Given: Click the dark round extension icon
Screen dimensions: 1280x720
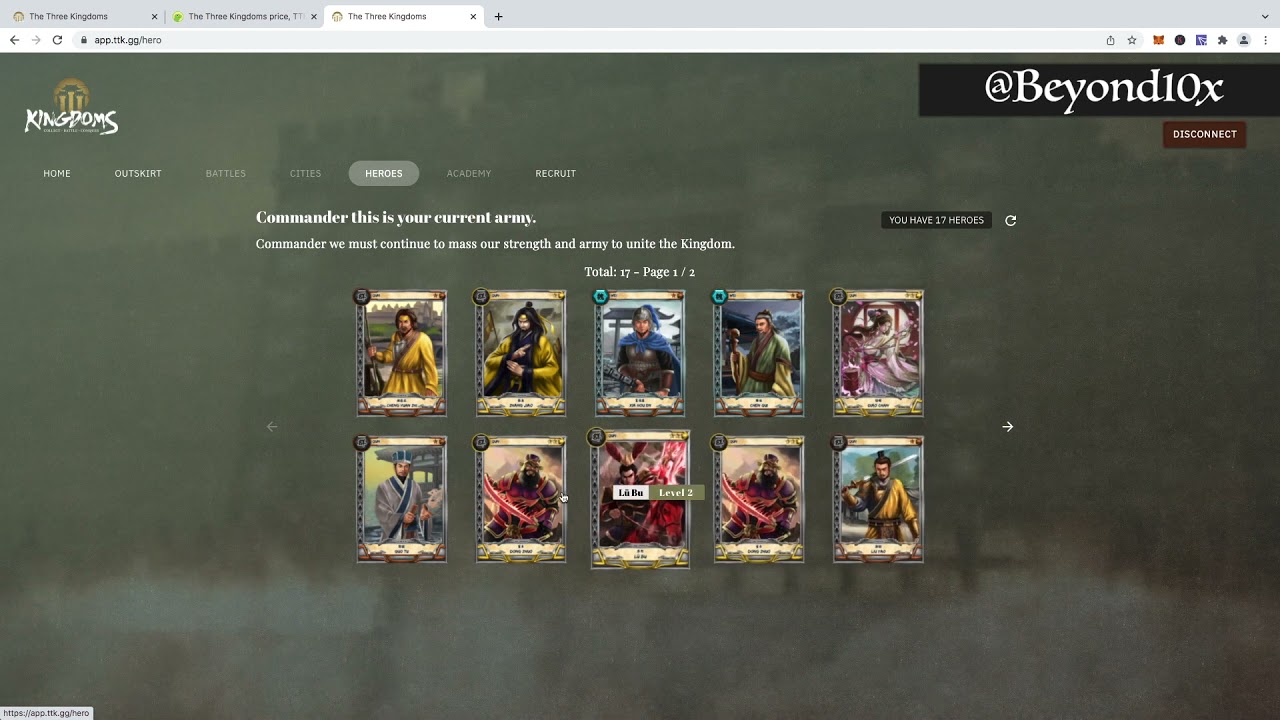Looking at the screenshot, I should (x=1180, y=40).
